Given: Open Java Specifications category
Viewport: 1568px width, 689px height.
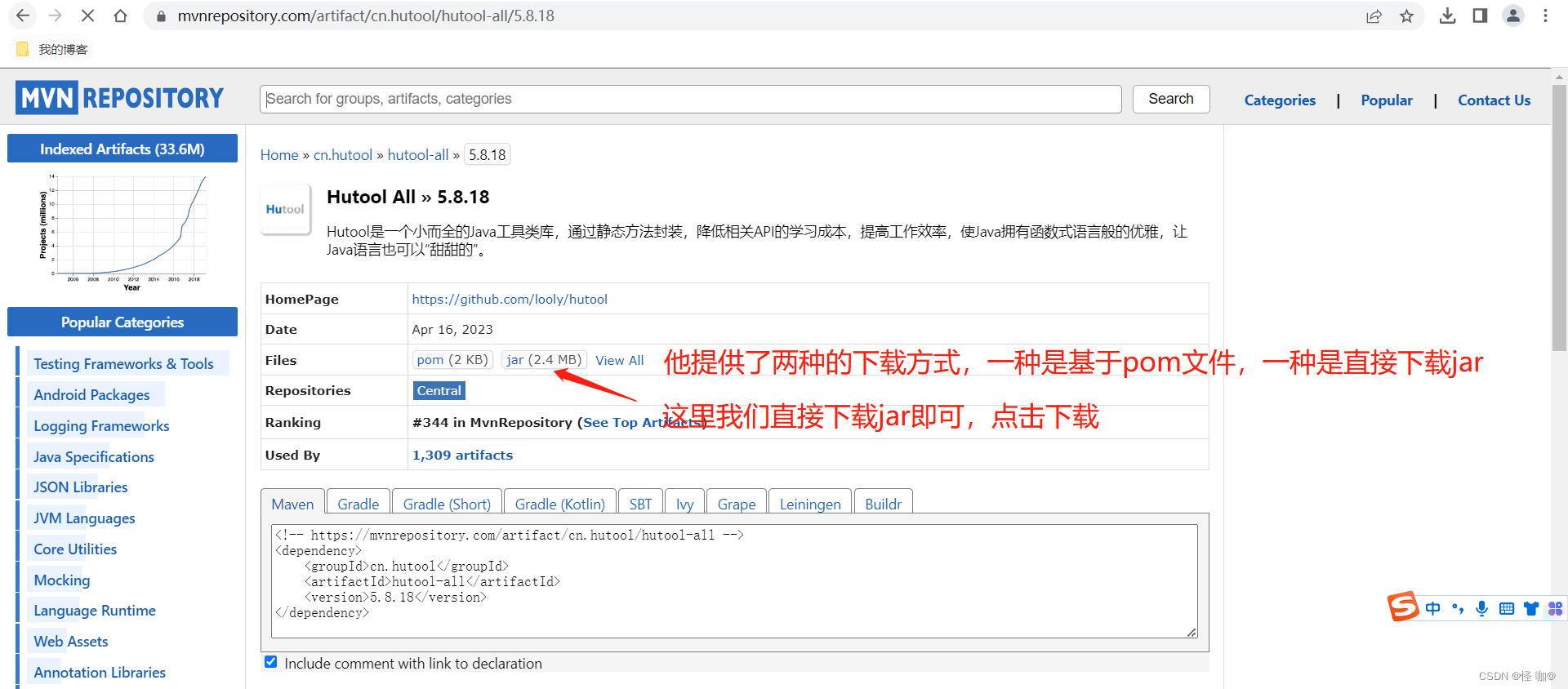Looking at the screenshot, I should (x=94, y=457).
